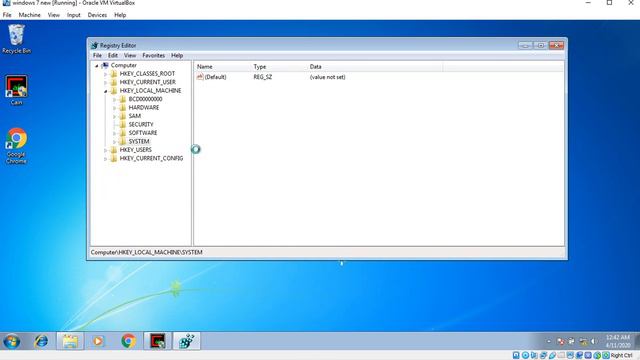Open the Favorites menu
Screen dimensions: 640x360
153,56
